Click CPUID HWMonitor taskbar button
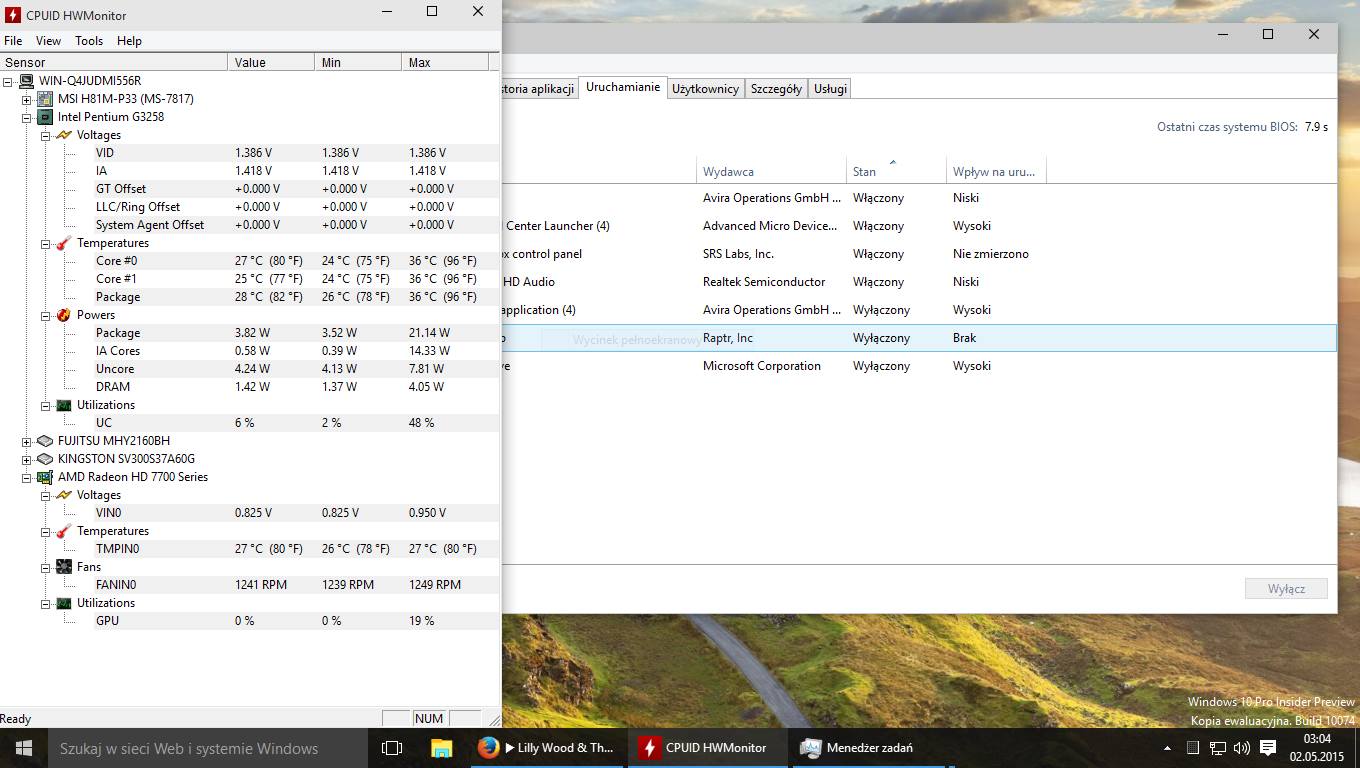This screenshot has width=1360, height=768. (708, 748)
